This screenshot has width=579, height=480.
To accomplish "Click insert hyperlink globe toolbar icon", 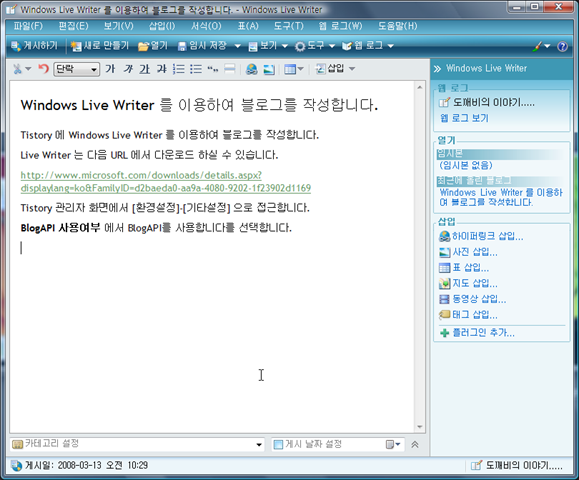I will [252, 69].
